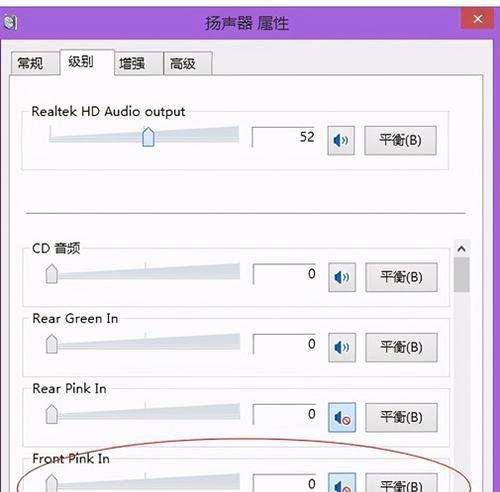The width and height of the screenshot is (500, 492).
Task: Click the CD 音频 volume slider thumb
Action: click(x=52, y=274)
